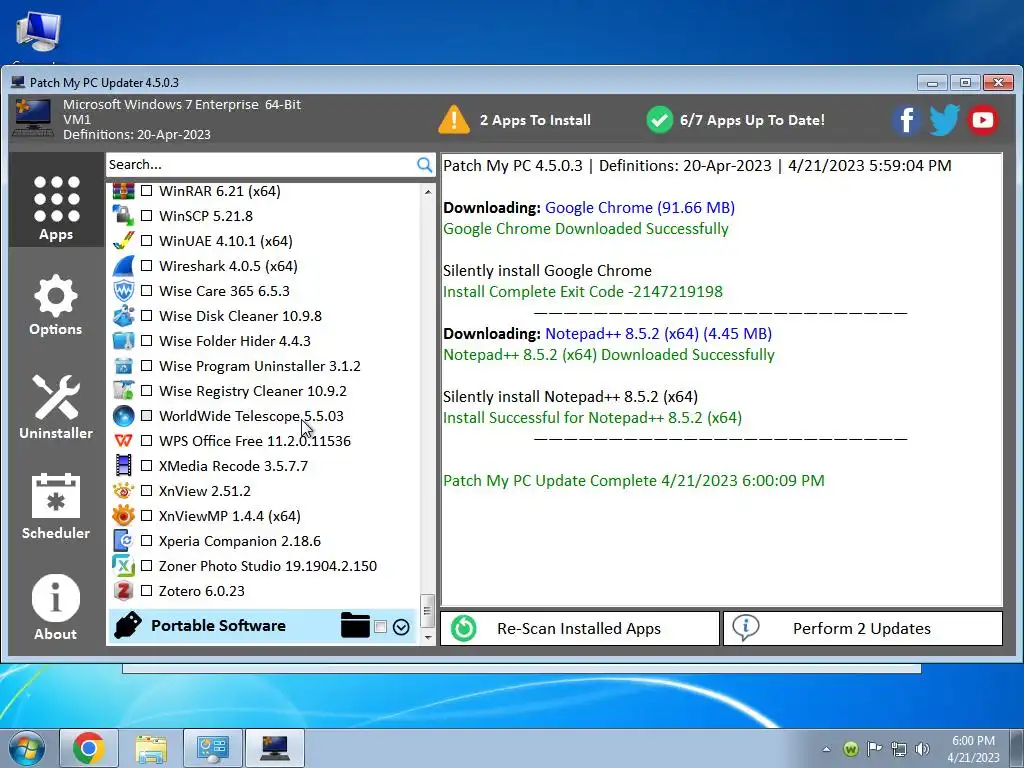Click the app list scrollbar thumb
This screenshot has height=768, width=1024.
(x=428, y=611)
